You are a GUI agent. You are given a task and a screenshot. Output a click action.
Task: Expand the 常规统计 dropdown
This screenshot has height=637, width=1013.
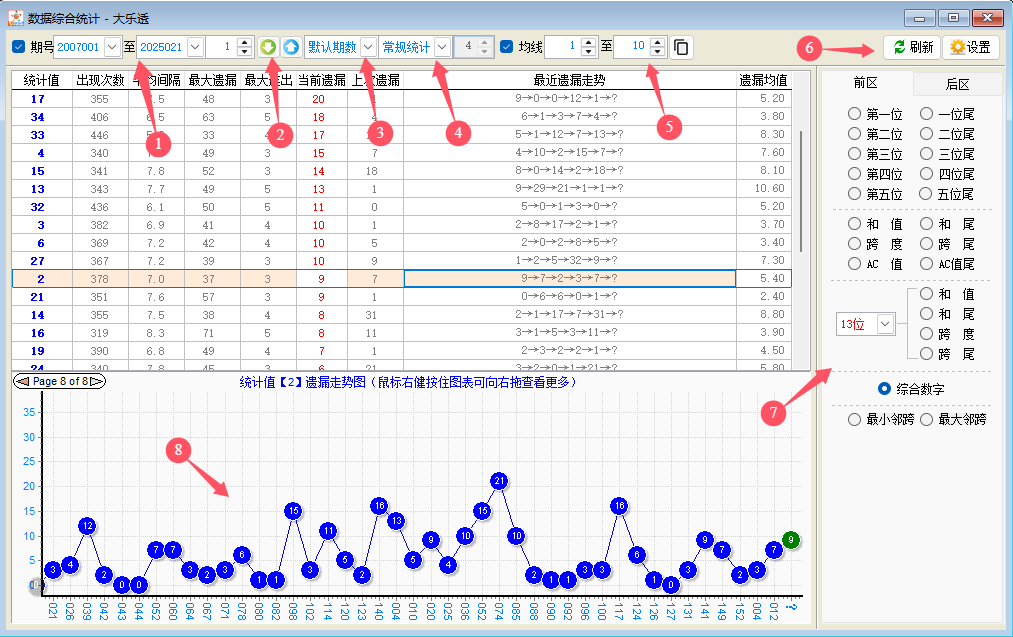(x=442, y=47)
